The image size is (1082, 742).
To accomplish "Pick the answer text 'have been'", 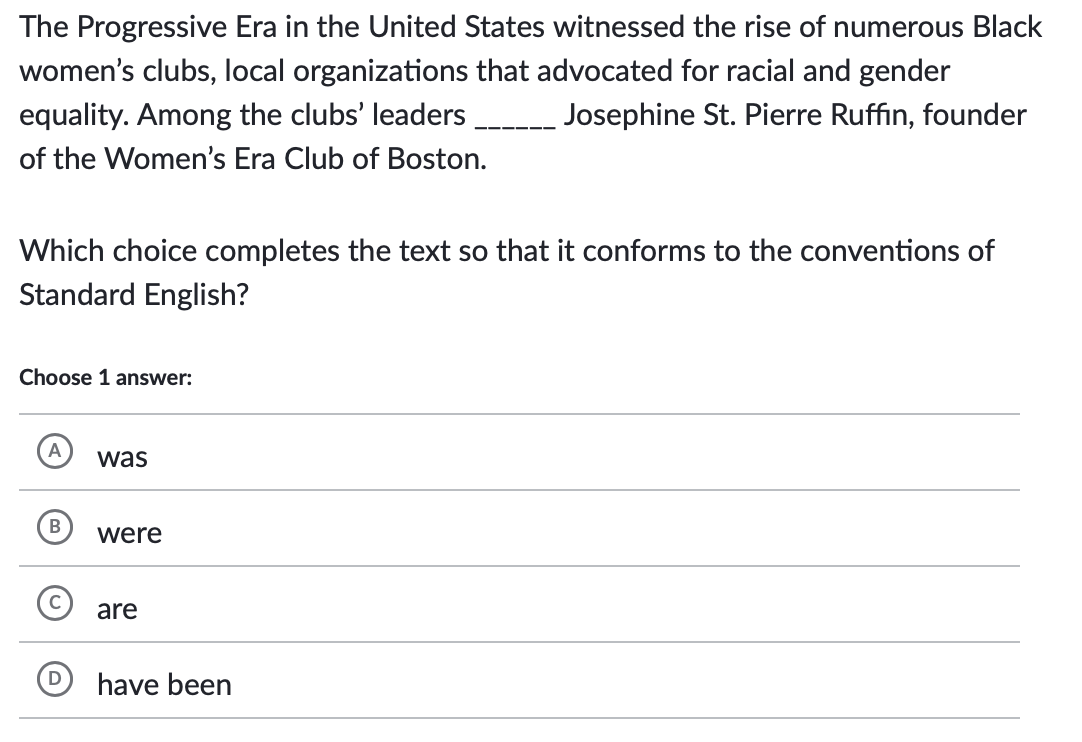I will [164, 685].
